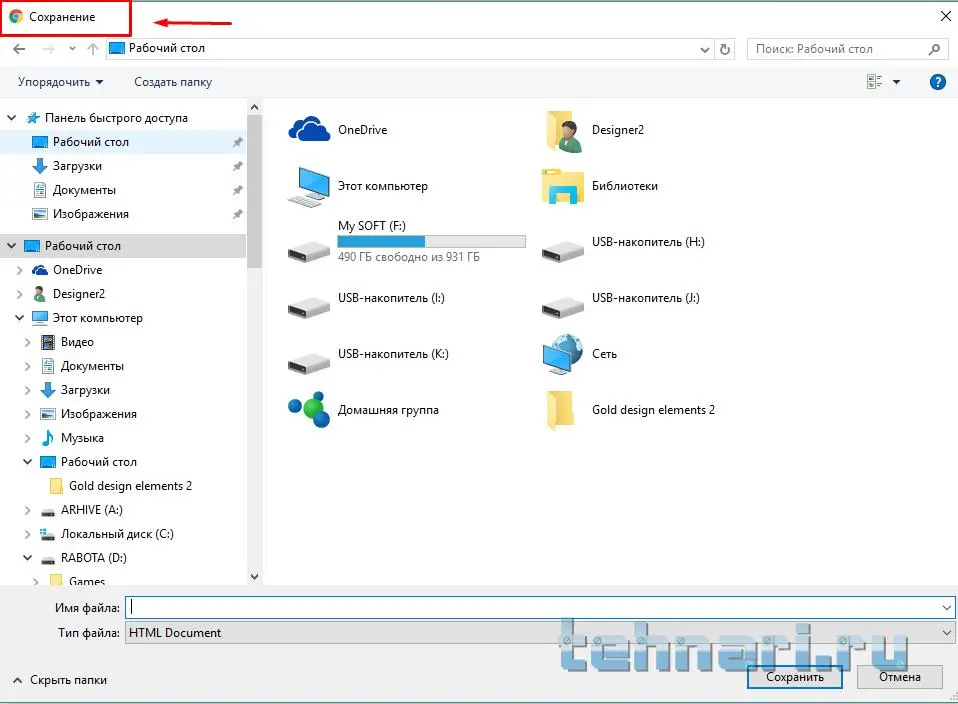Click Создать папку in toolbar
The image size is (958, 704).
coord(173,82)
